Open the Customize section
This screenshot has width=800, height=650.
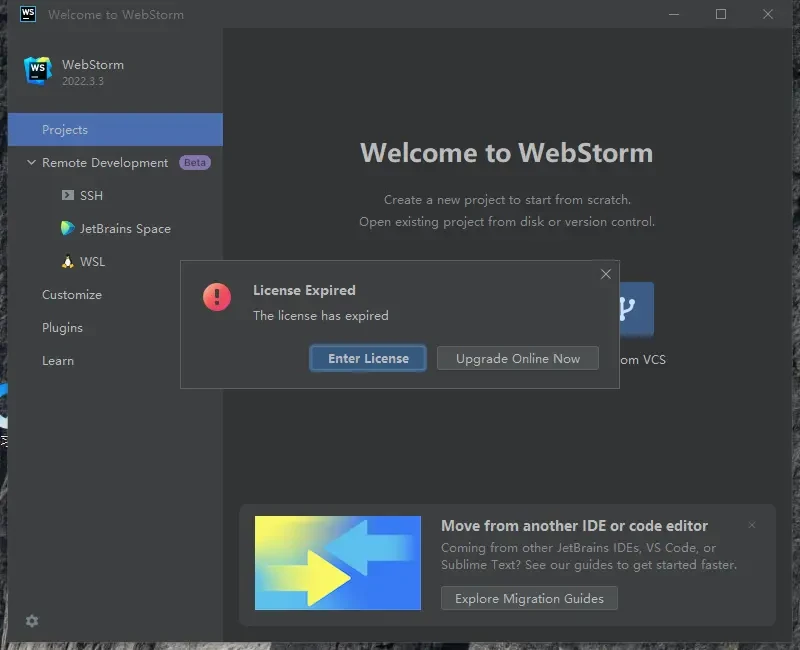(x=72, y=295)
